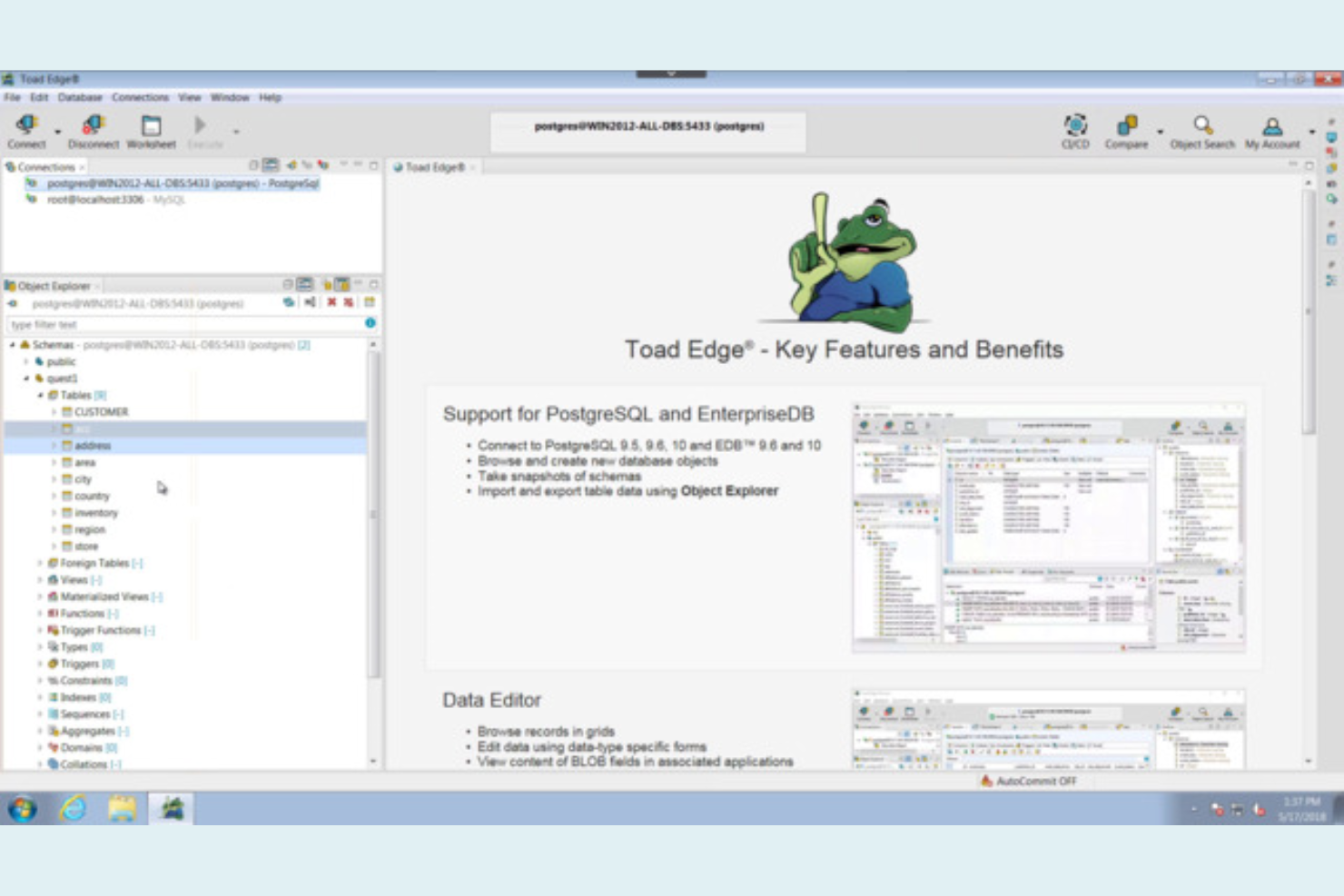Click the connection arrow icon left of Object Explorer connection name

click(x=13, y=303)
